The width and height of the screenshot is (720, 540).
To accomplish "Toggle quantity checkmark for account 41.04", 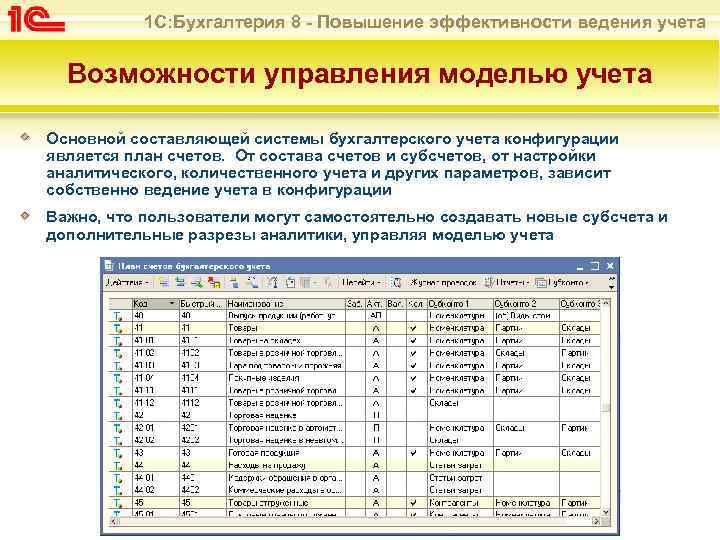I will 414,378.
